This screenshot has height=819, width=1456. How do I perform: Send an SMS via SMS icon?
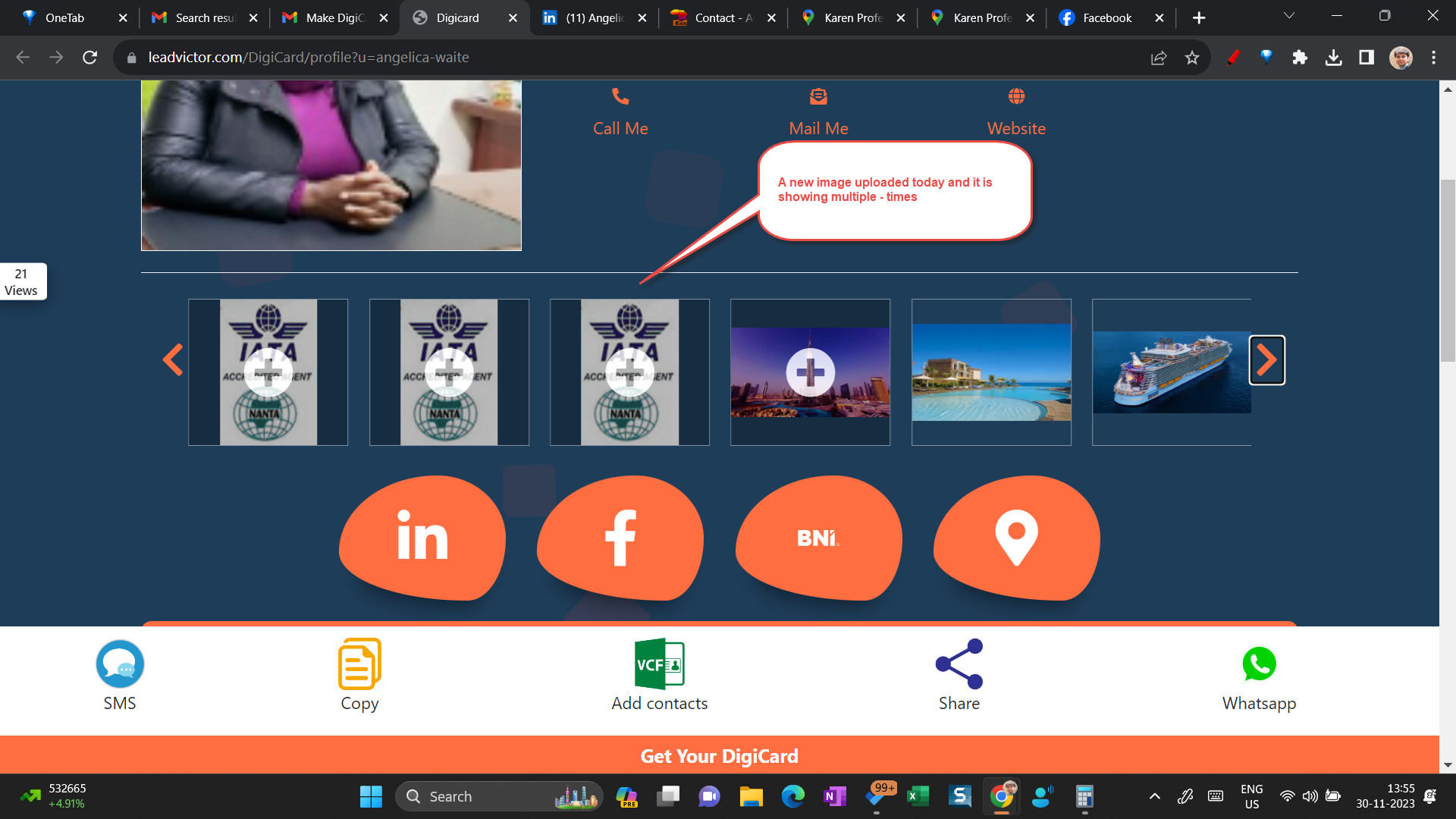120,664
